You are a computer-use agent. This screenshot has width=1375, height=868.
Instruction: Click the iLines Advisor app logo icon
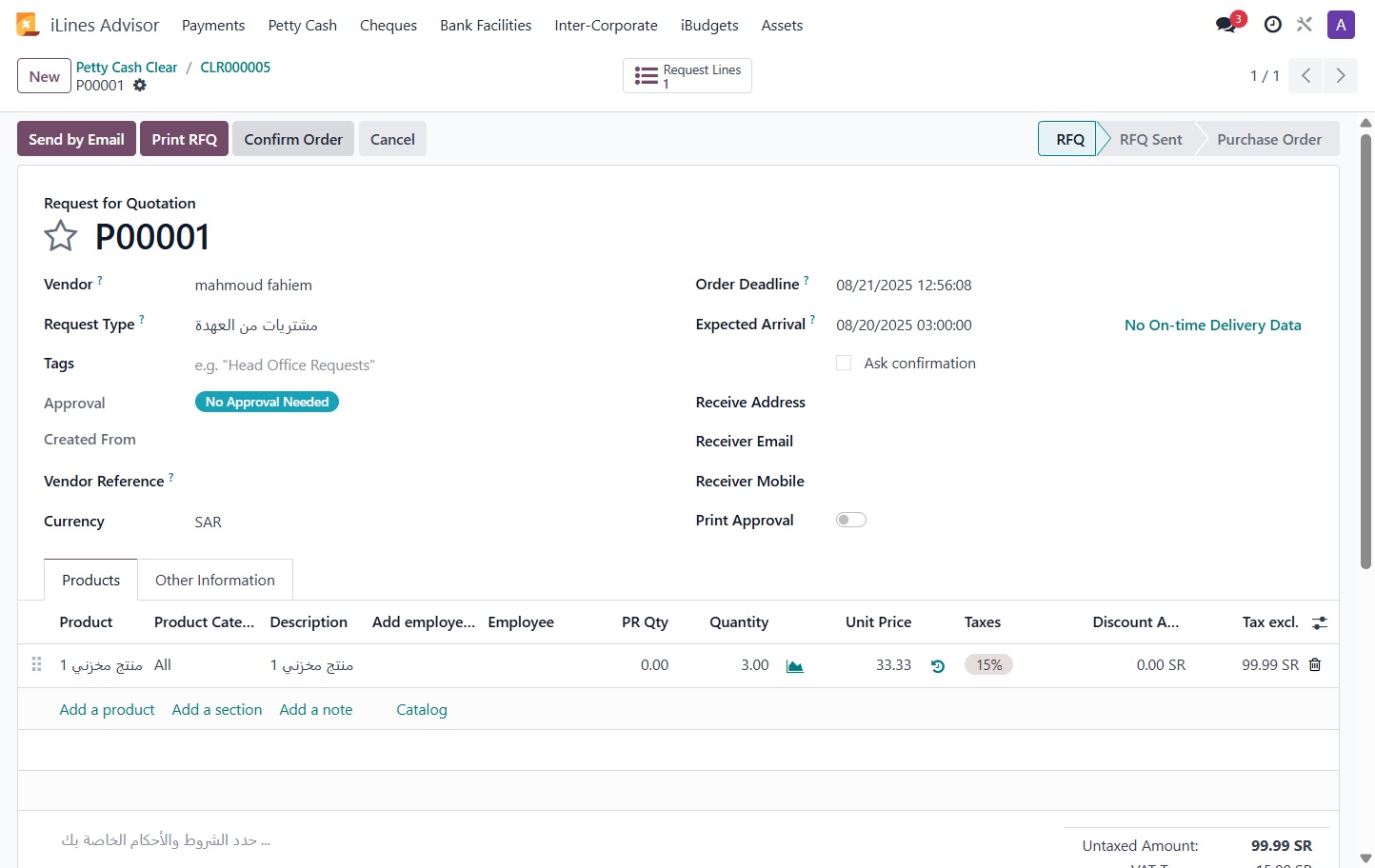28,25
